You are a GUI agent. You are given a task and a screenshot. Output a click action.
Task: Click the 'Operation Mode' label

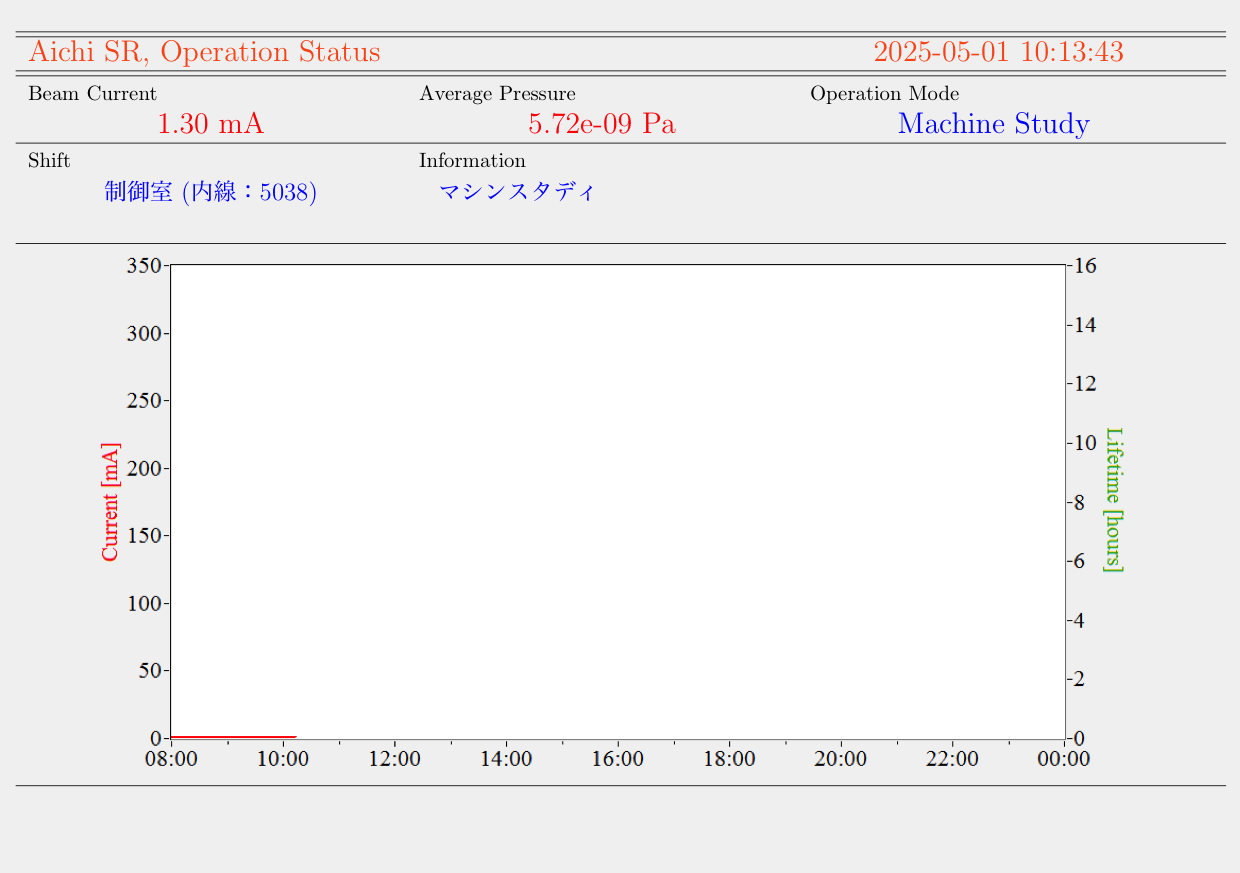tap(884, 94)
